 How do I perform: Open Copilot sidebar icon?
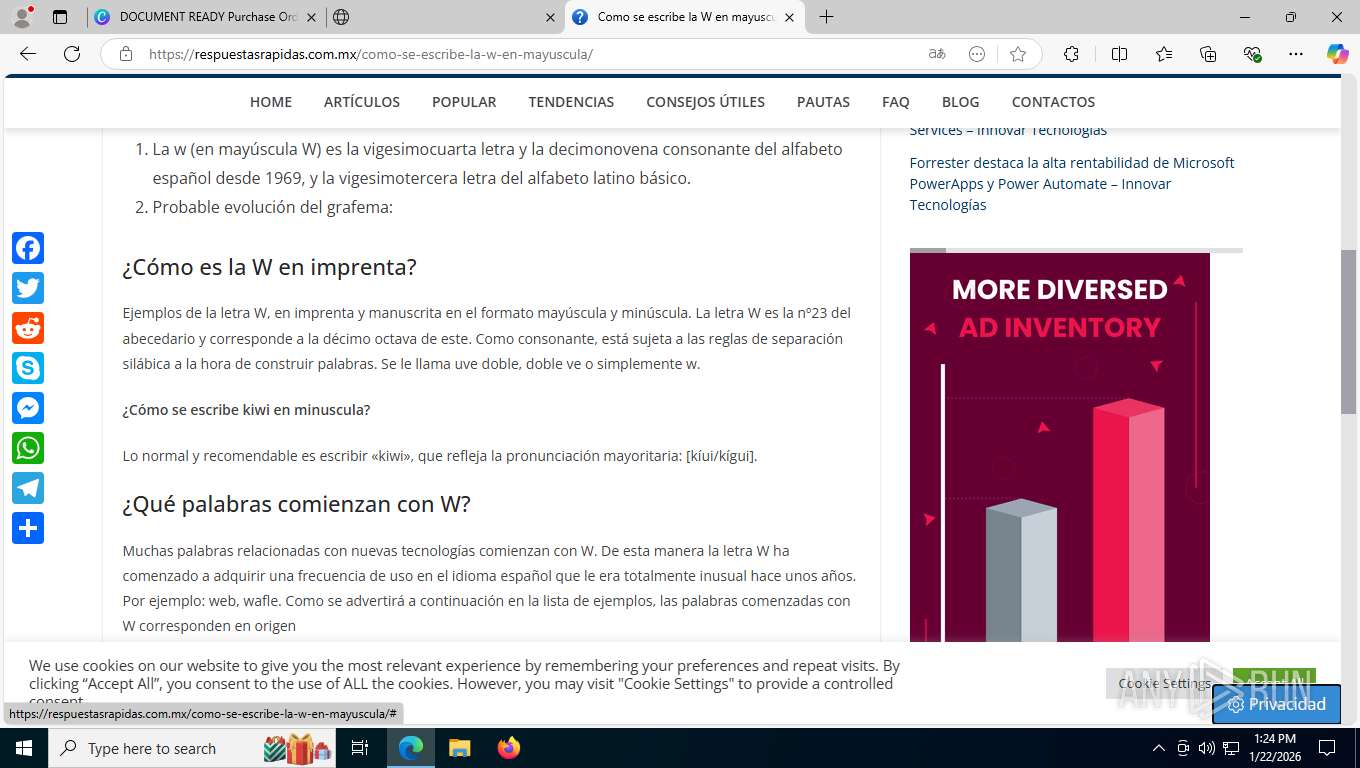click(1337, 54)
